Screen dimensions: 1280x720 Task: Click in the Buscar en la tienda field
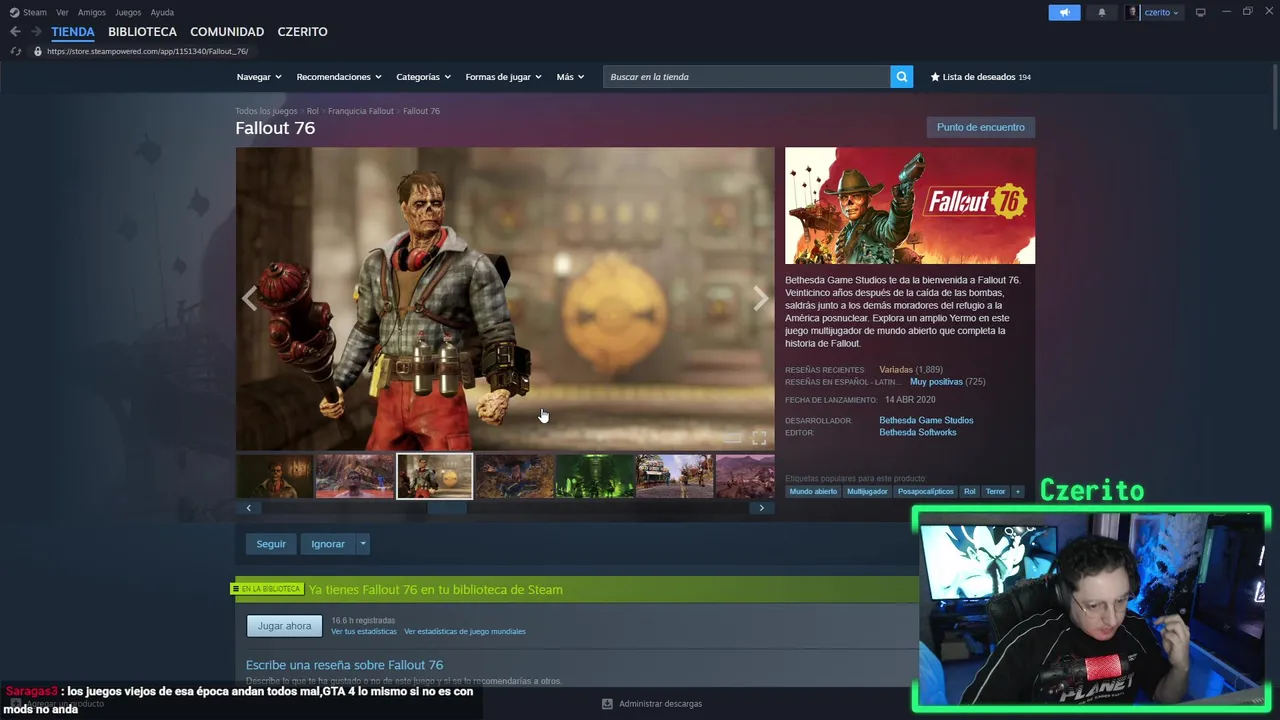pyautogui.click(x=746, y=77)
